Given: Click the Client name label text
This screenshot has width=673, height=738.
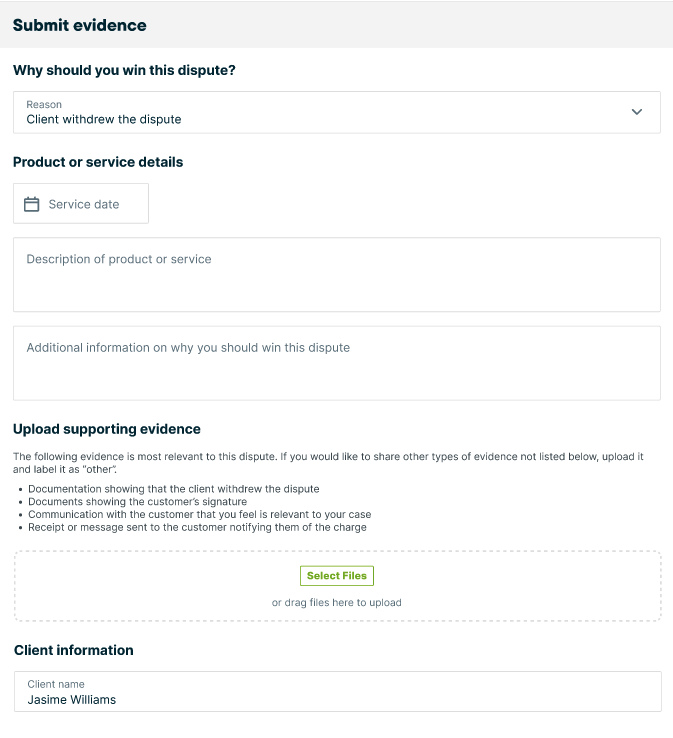Looking at the screenshot, I should click(x=56, y=684).
